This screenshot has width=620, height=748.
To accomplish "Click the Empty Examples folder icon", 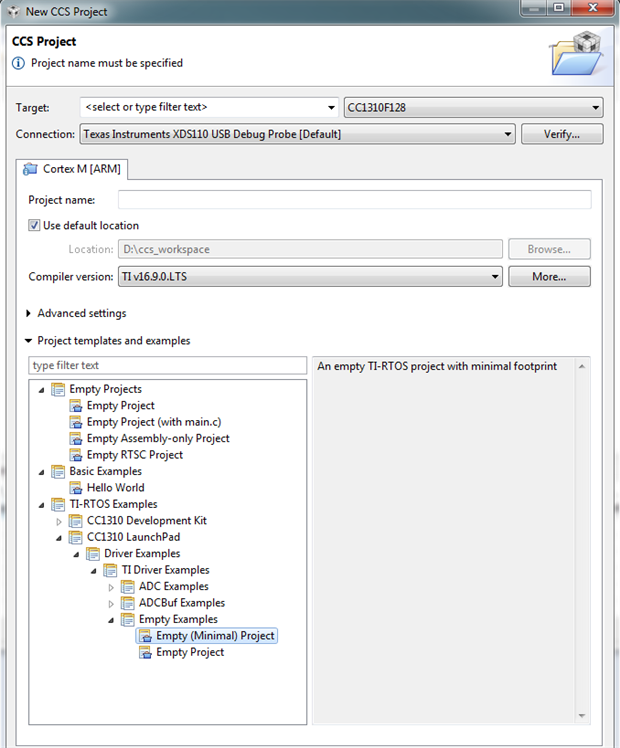I will [x=127, y=620].
